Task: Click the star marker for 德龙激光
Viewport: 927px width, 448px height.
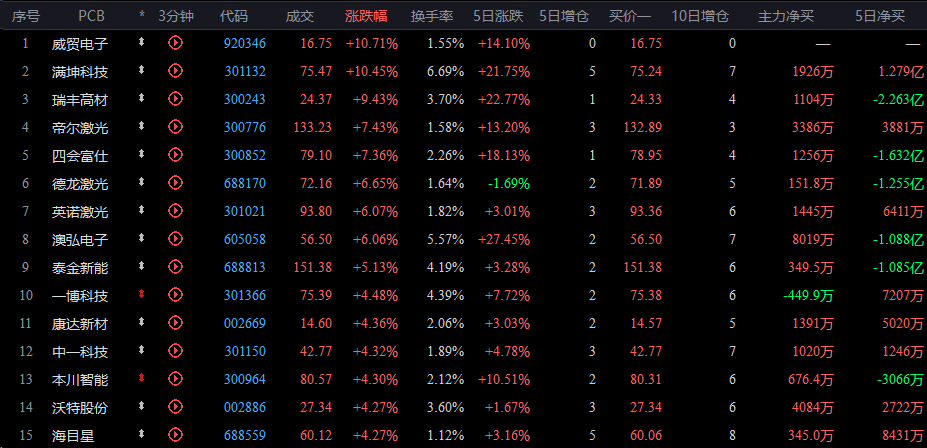Action: click(x=141, y=182)
